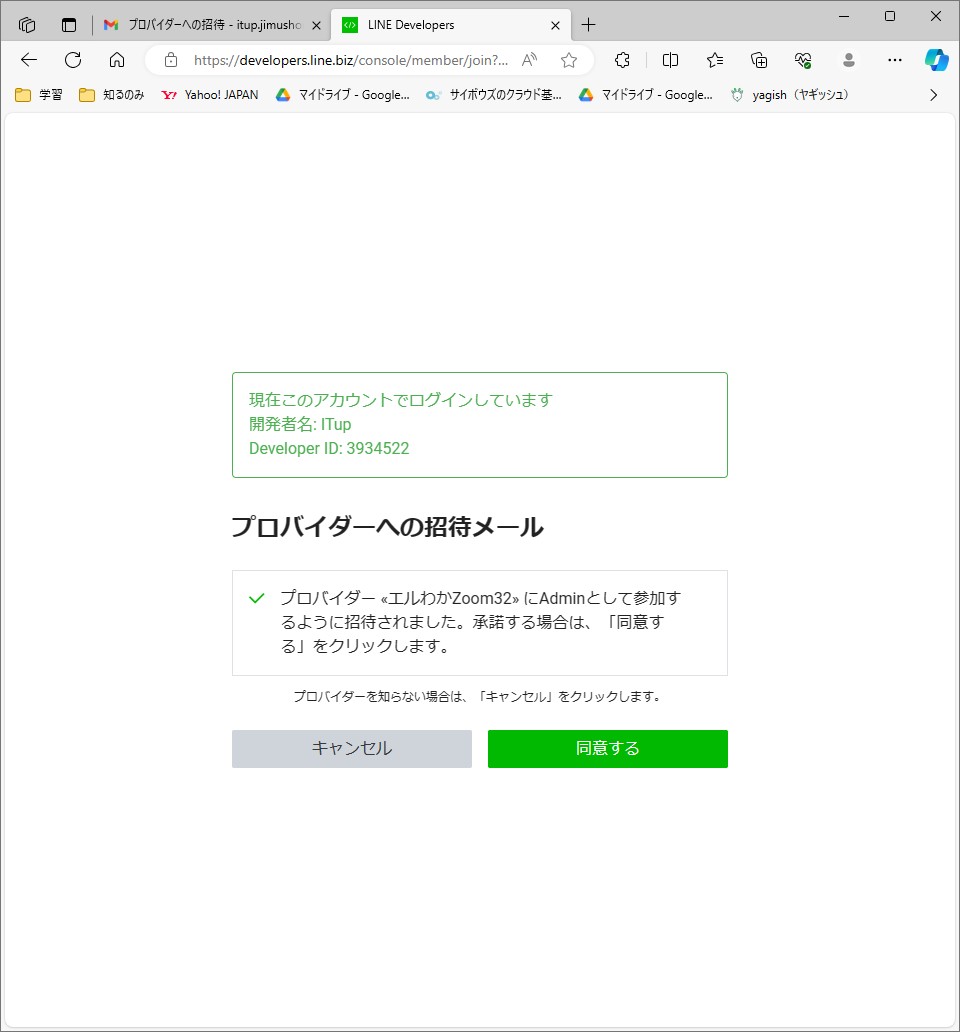The width and height of the screenshot is (960, 1032).
Task: Toggle split screen icon
Action: point(670,60)
